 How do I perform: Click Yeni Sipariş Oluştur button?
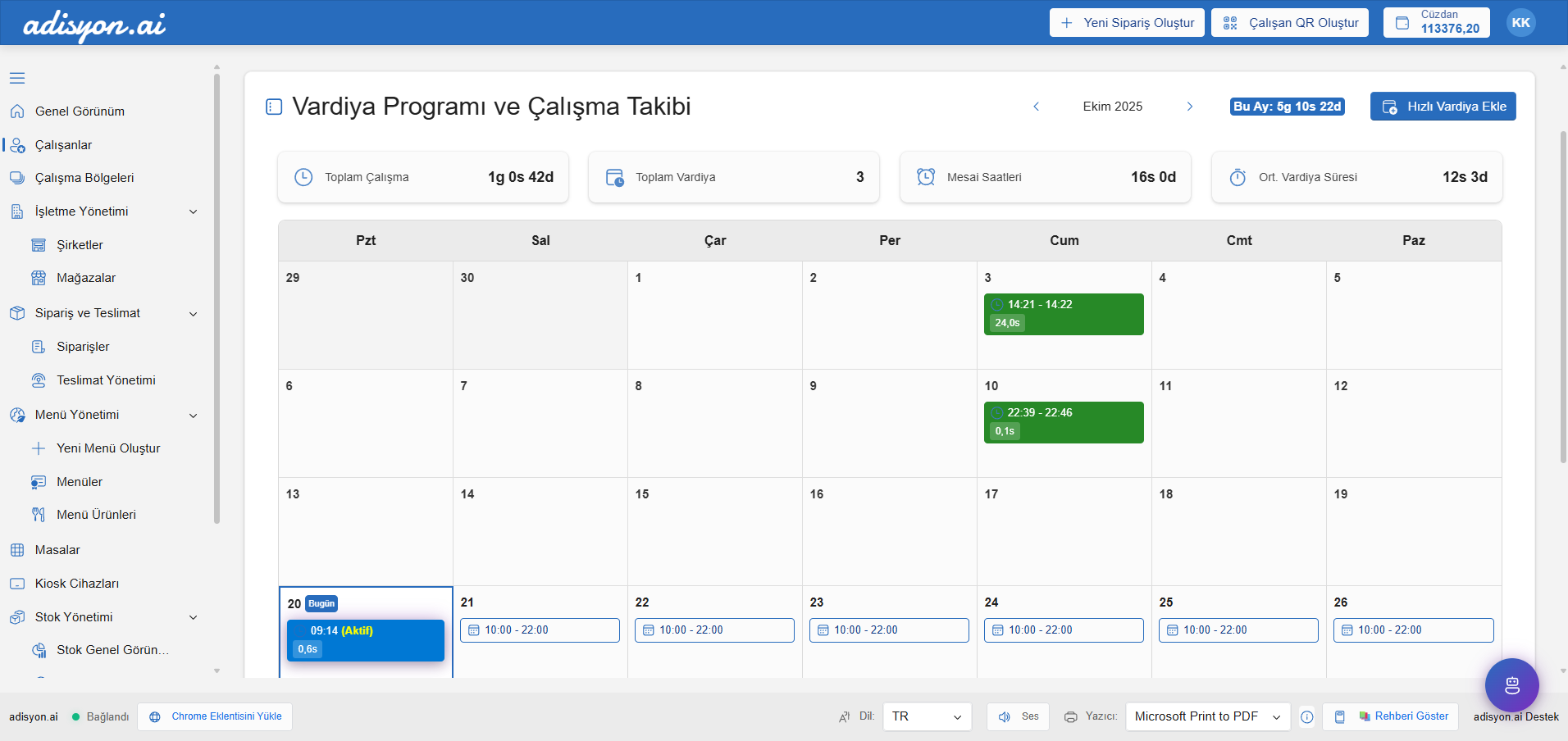(x=1127, y=23)
